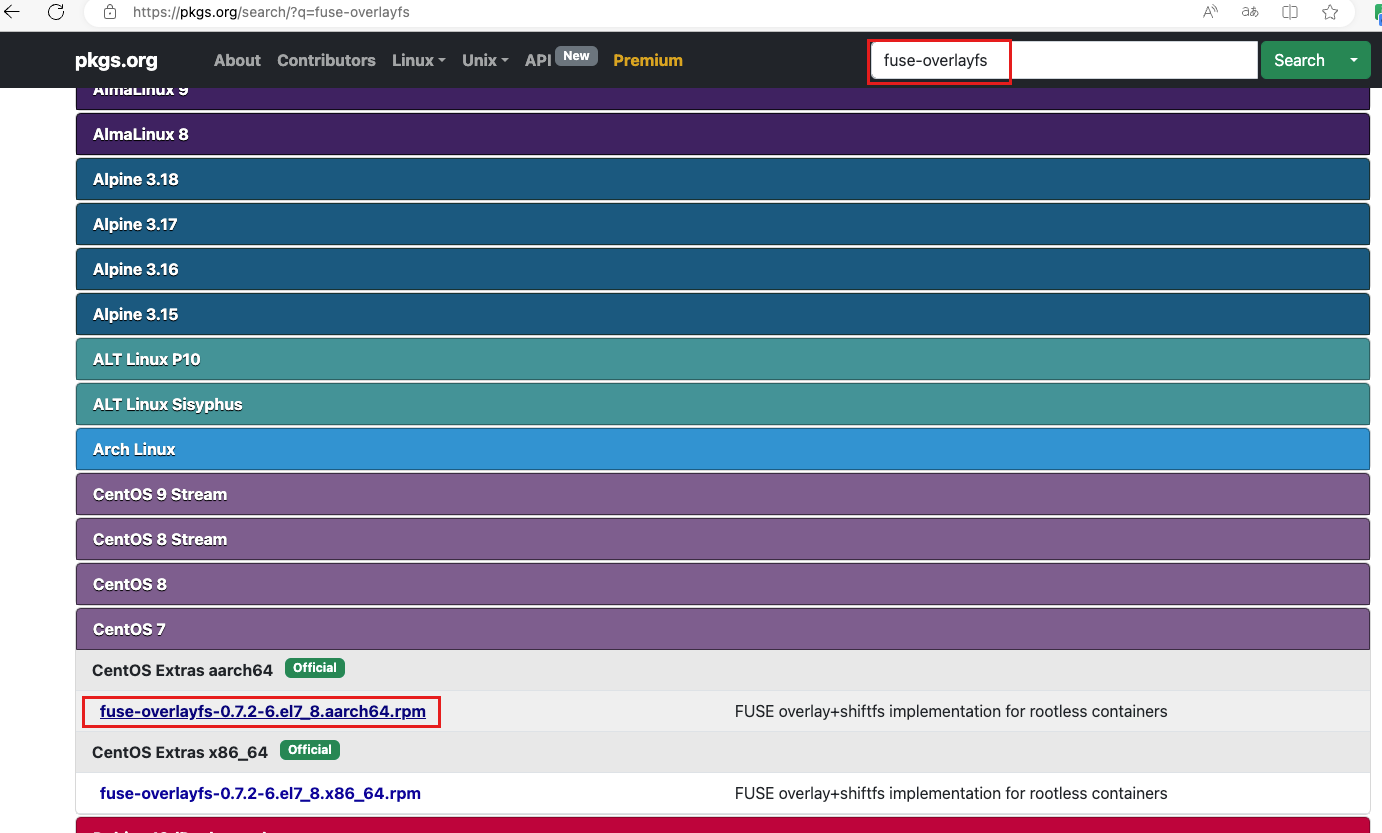
Task: Expand the Alpine 3.15 section
Action: point(722,314)
